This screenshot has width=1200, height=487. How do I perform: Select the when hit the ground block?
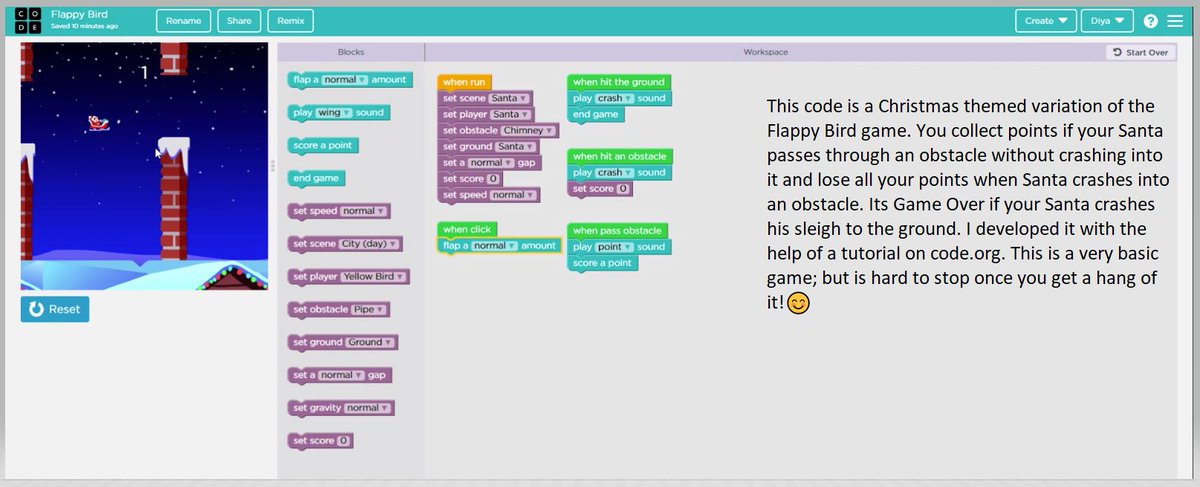click(618, 82)
